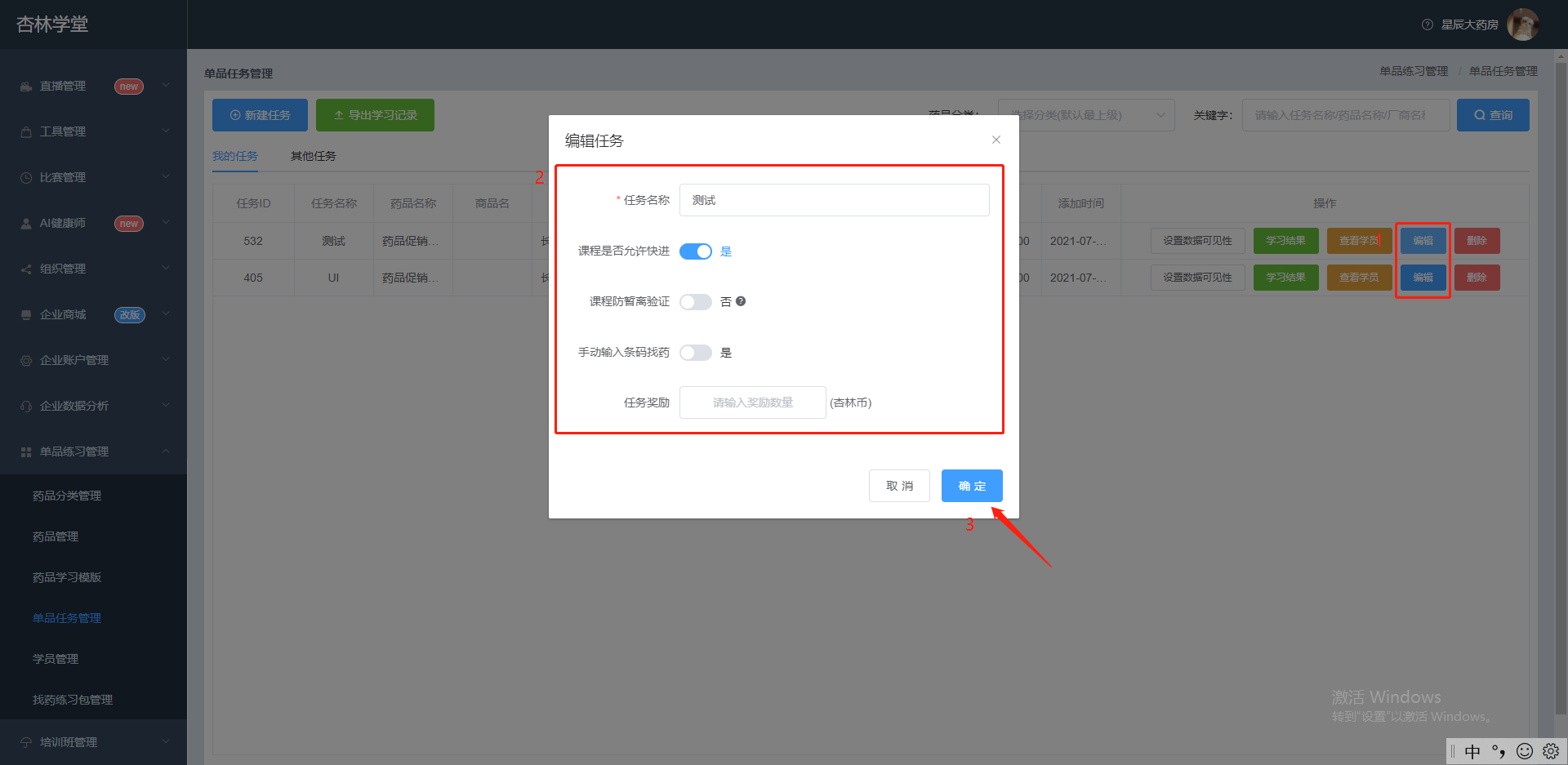The image size is (1568, 765).
Task: Toggle 课程是否允许快进 switch off
Action: coord(696,251)
